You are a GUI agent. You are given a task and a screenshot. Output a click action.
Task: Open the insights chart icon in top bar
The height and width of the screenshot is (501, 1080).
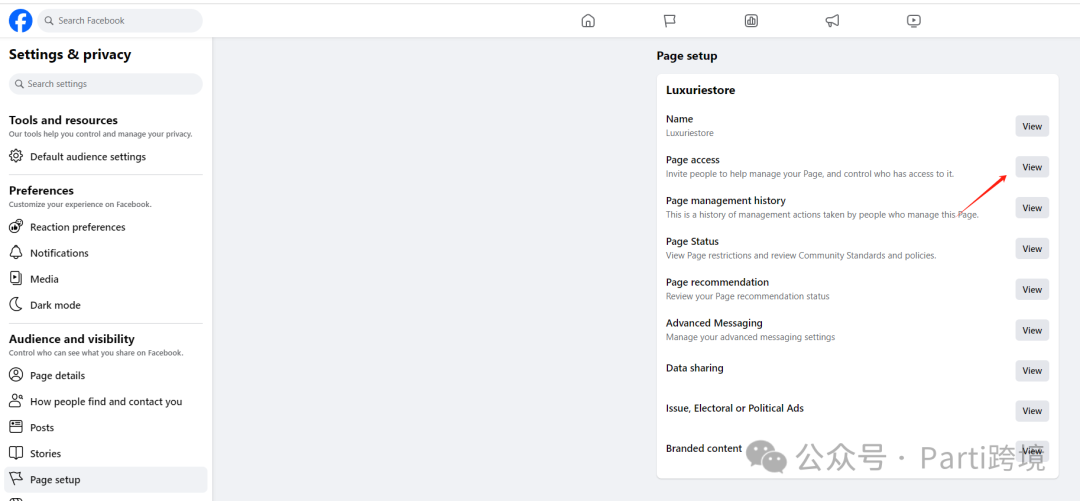point(751,21)
